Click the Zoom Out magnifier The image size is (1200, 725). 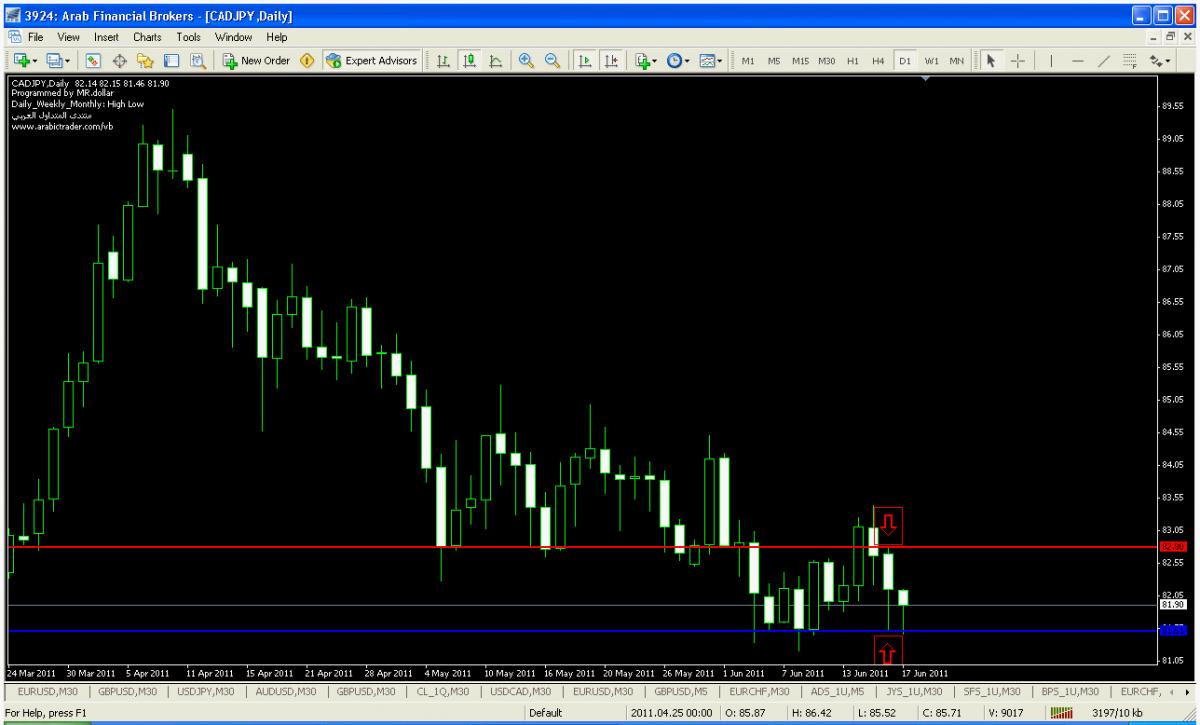(551, 61)
